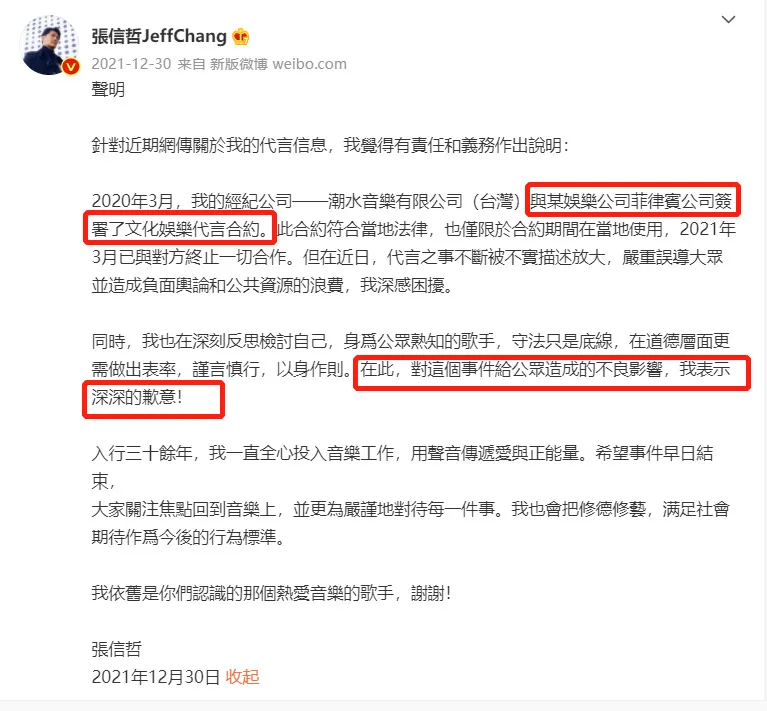Click the 2021-12-30 post timestamp
Viewport: 767px width, 711px height.
[x=131, y=64]
